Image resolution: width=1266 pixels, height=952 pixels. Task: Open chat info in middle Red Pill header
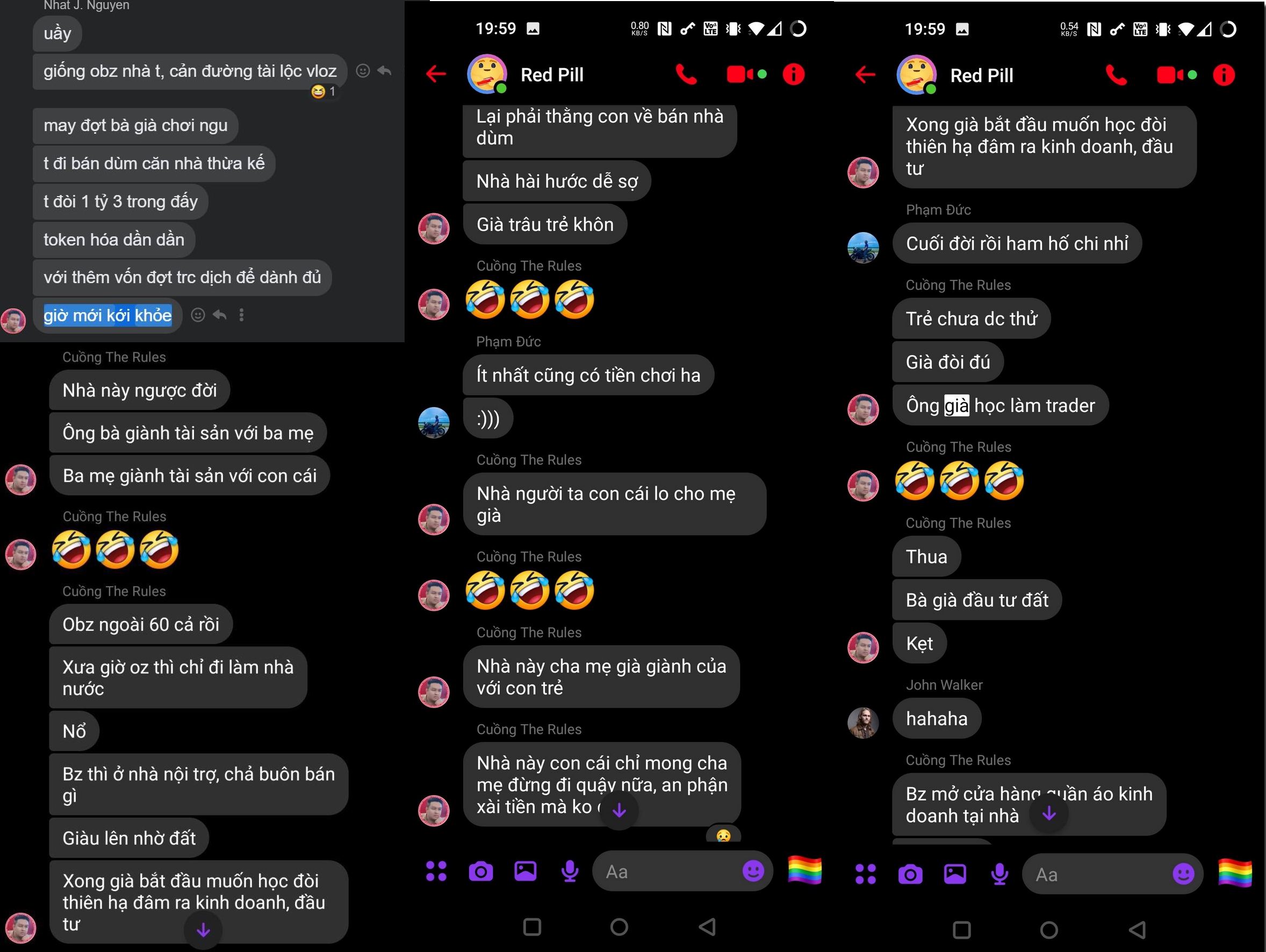click(793, 74)
